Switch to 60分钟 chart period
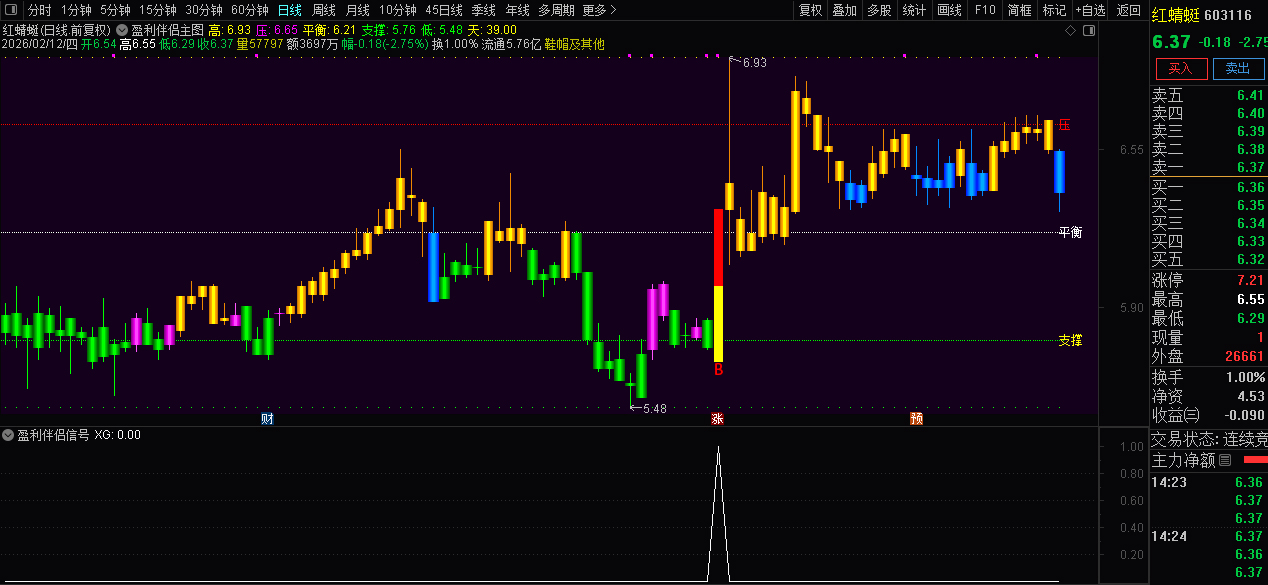1268x585 pixels. (x=250, y=10)
